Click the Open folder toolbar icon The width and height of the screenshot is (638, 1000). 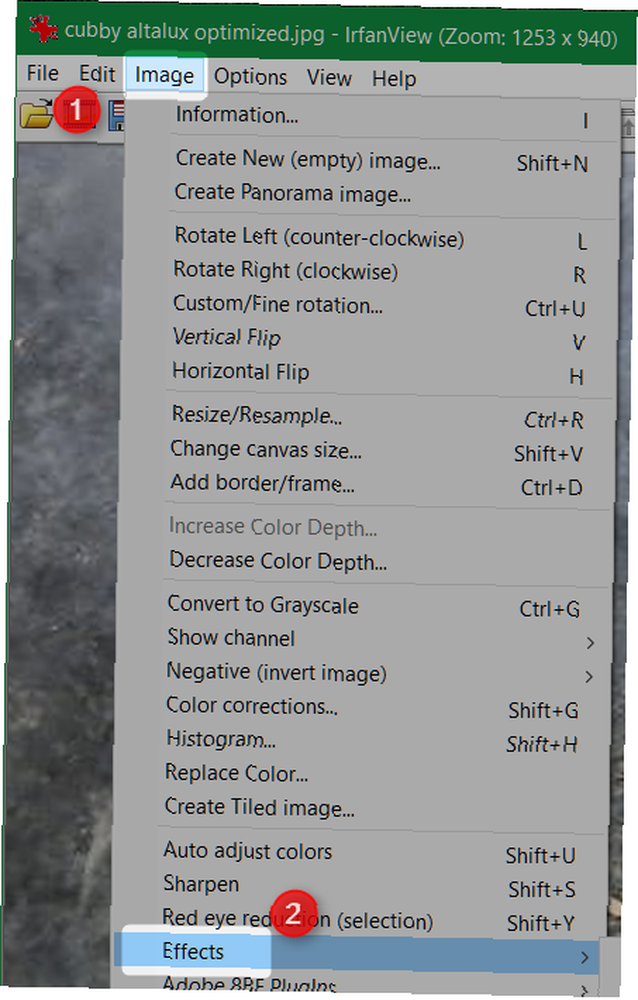[36, 114]
